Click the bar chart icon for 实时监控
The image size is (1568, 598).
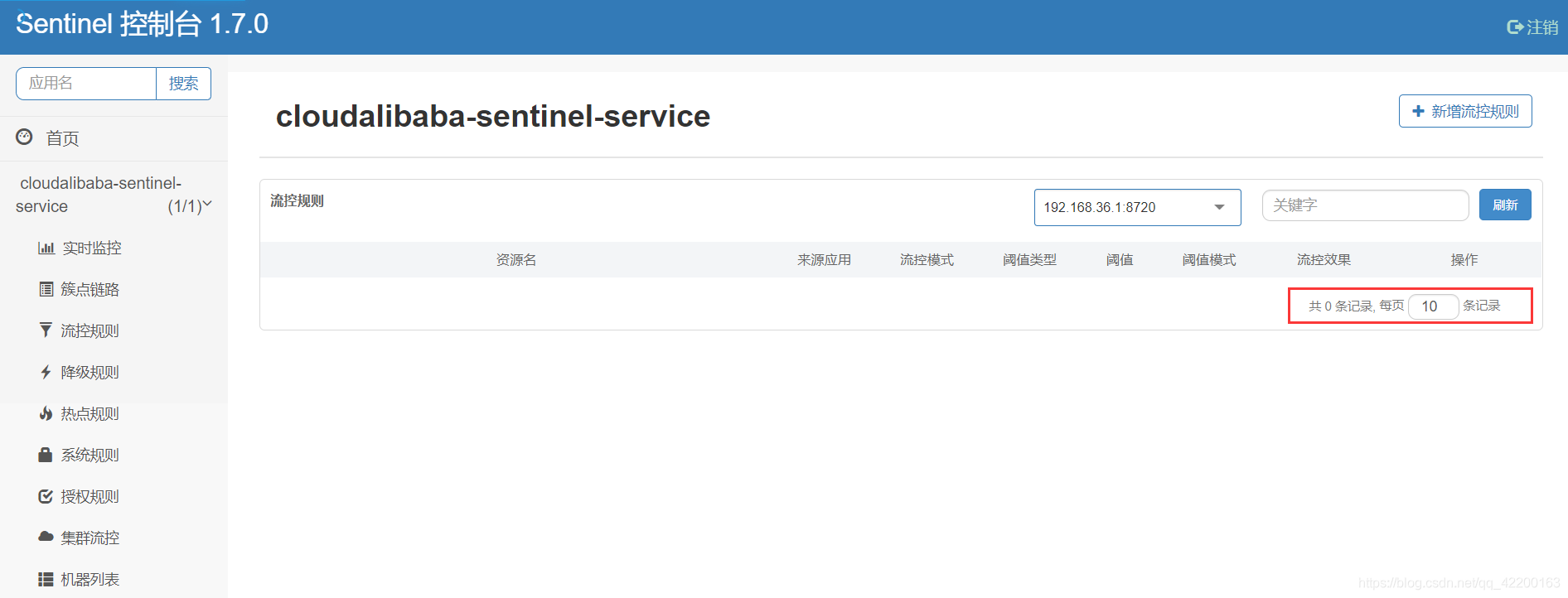46,248
